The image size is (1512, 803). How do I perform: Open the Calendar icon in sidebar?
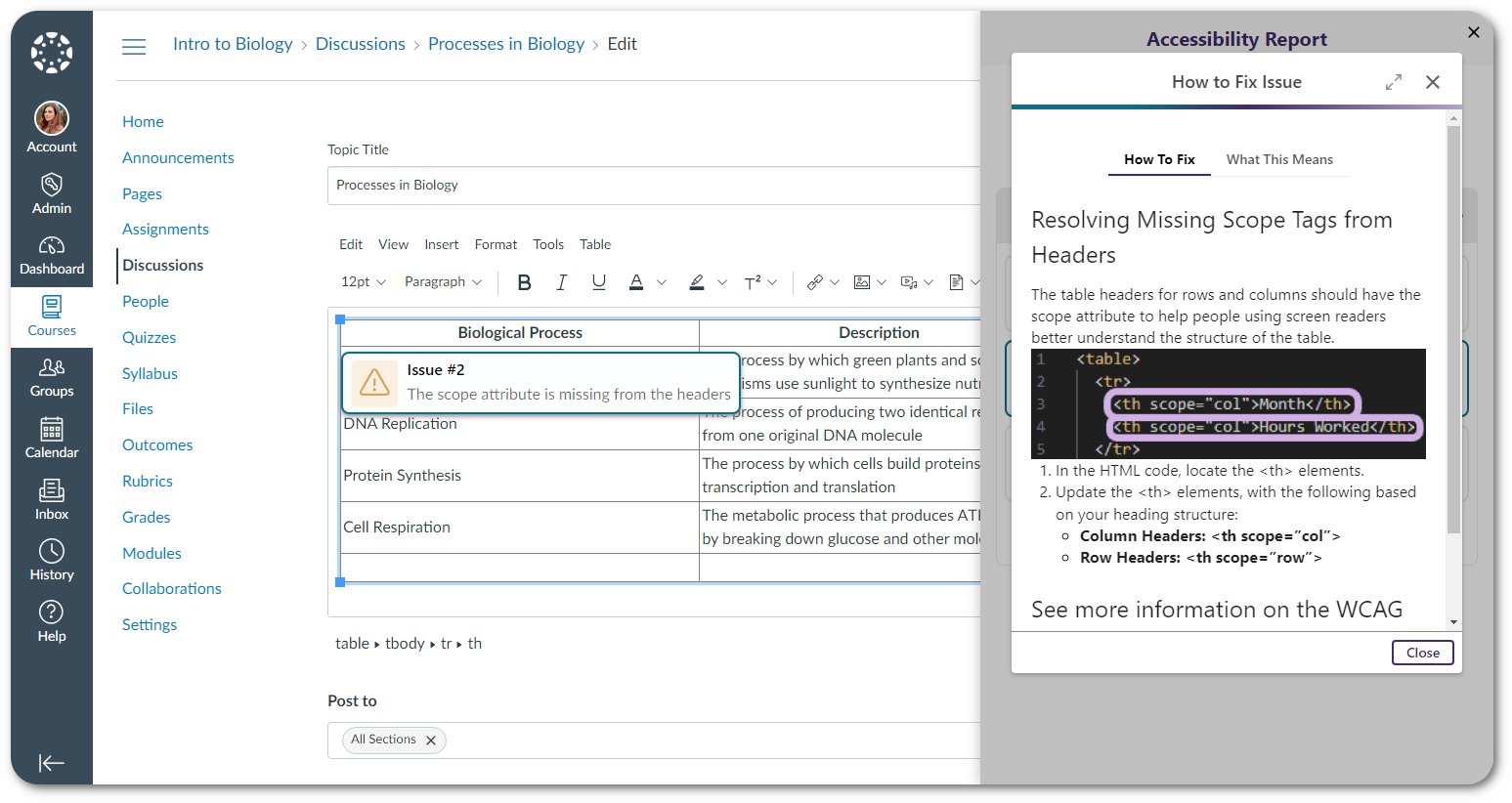[52, 438]
